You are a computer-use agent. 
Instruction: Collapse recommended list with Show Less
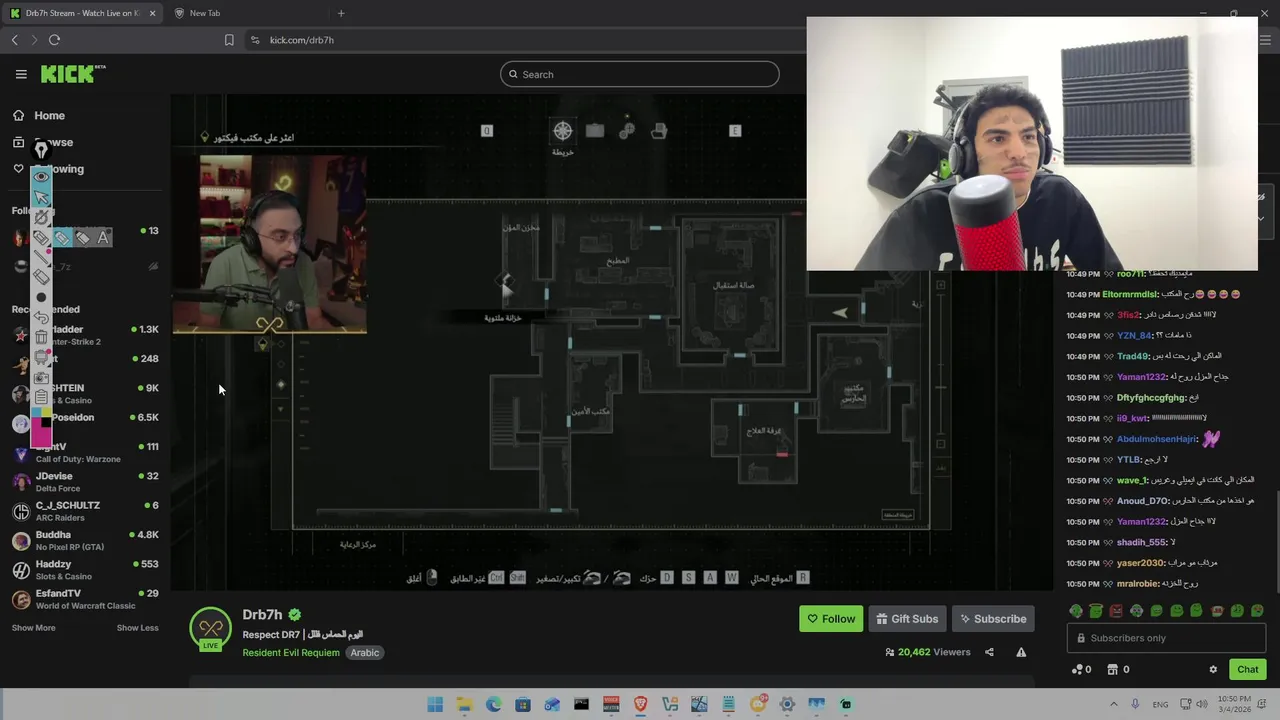(137, 628)
